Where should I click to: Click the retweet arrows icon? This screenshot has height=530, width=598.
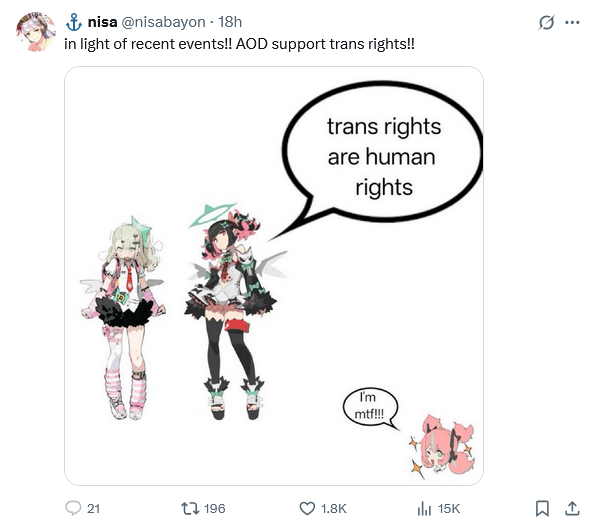point(190,508)
